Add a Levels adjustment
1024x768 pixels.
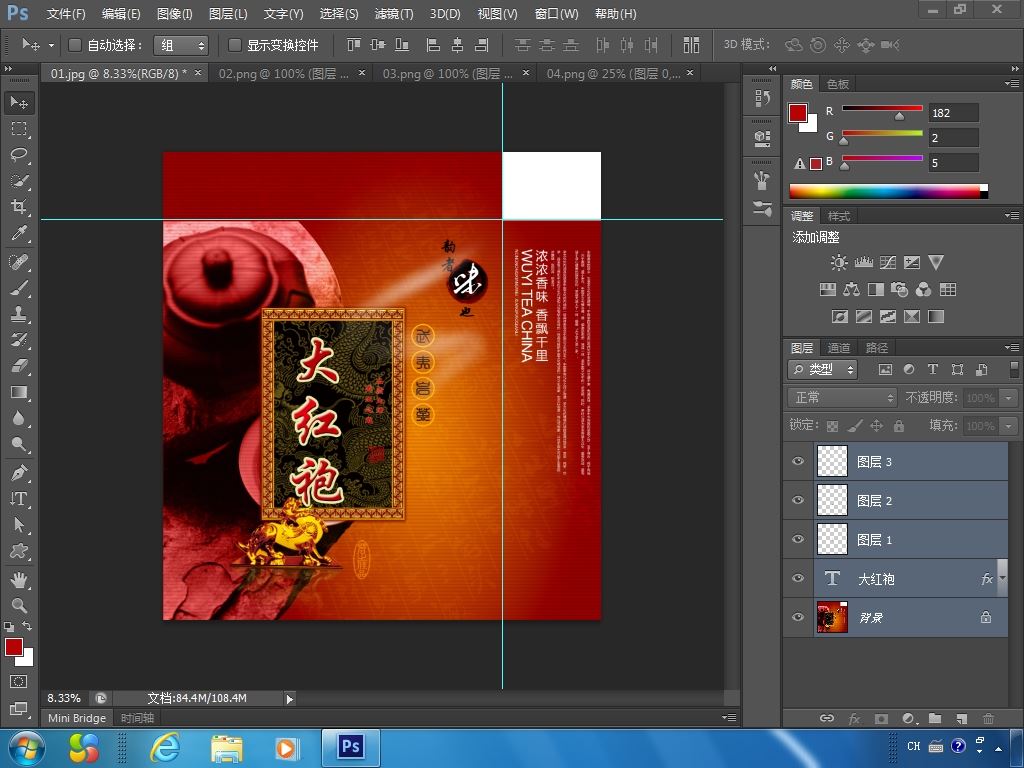point(863,263)
